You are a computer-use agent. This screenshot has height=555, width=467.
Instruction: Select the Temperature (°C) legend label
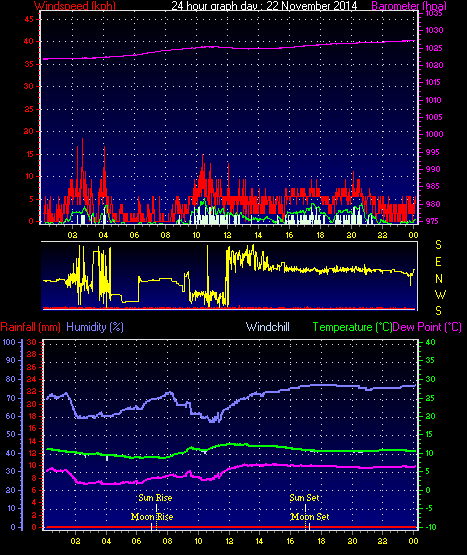[x=352, y=327]
